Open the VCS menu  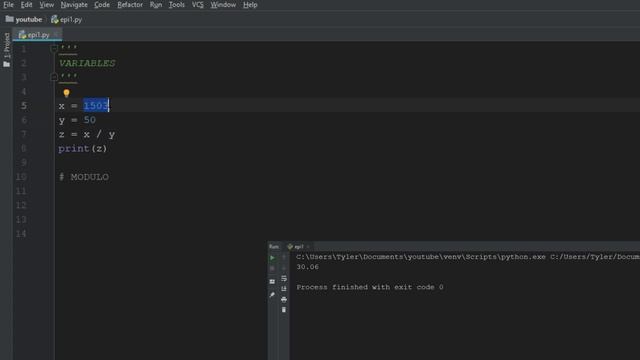pos(198,5)
